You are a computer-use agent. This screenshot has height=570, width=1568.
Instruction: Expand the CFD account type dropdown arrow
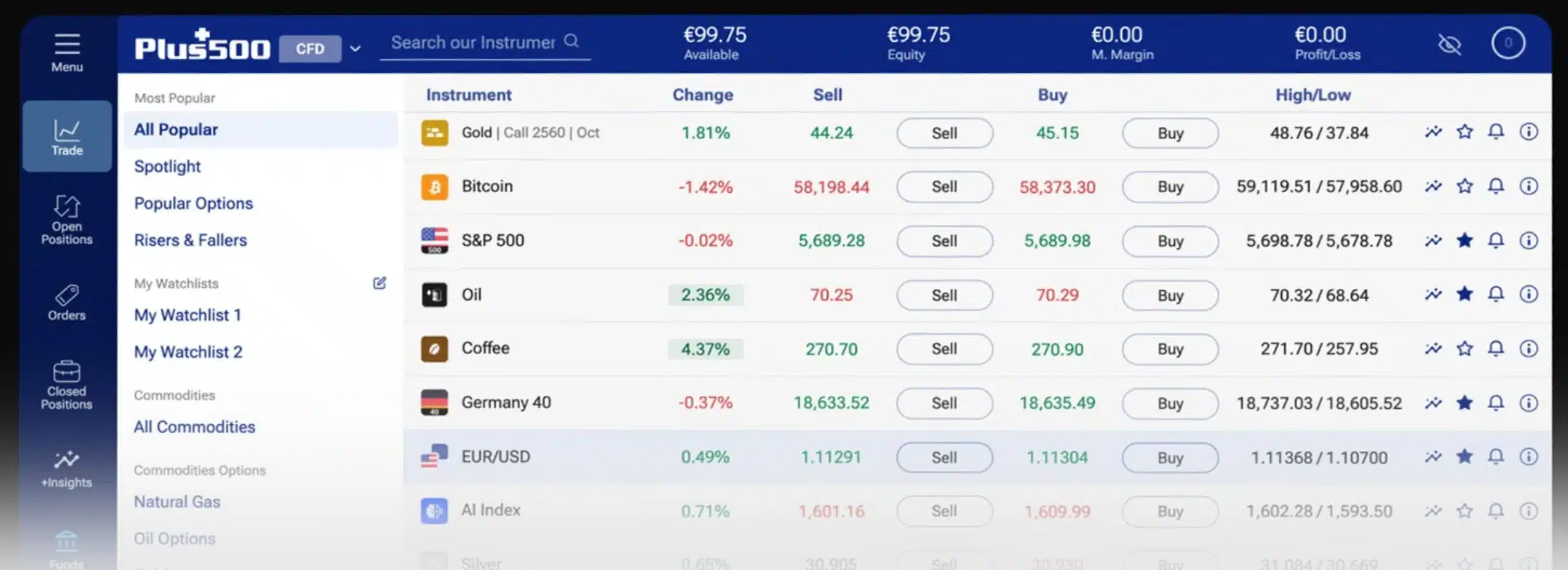pyautogui.click(x=355, y=48)
